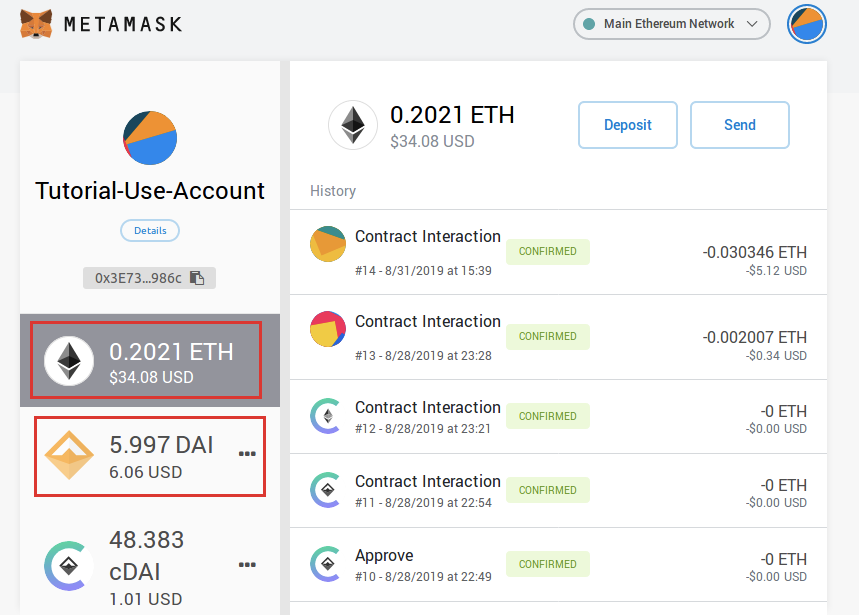Click the MetaMask fox logo
The width and height of the screenshot is (859, 615).
click(36, 24)
